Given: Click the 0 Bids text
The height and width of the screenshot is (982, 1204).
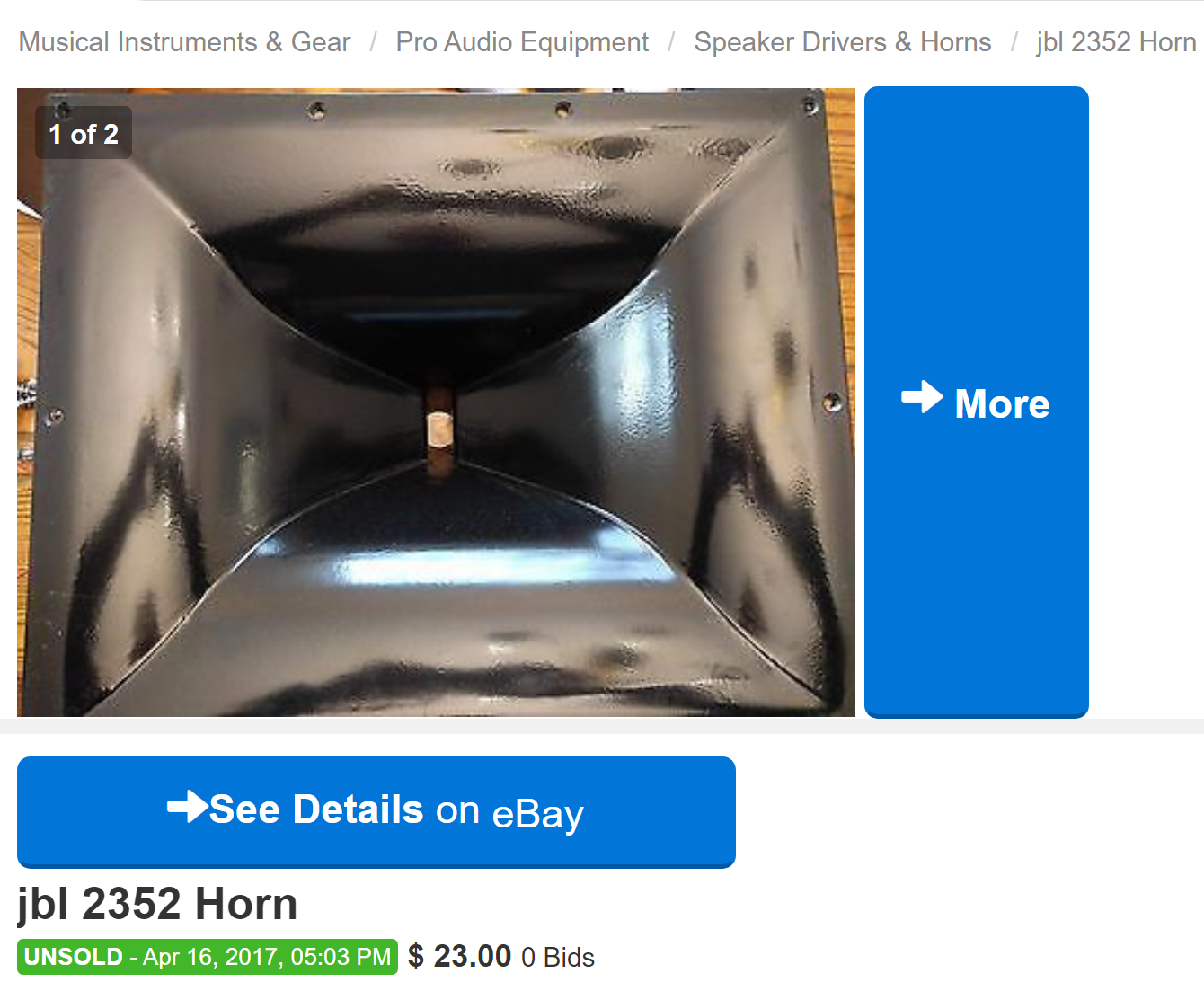Looking at the screenshot, I should 558,958.
